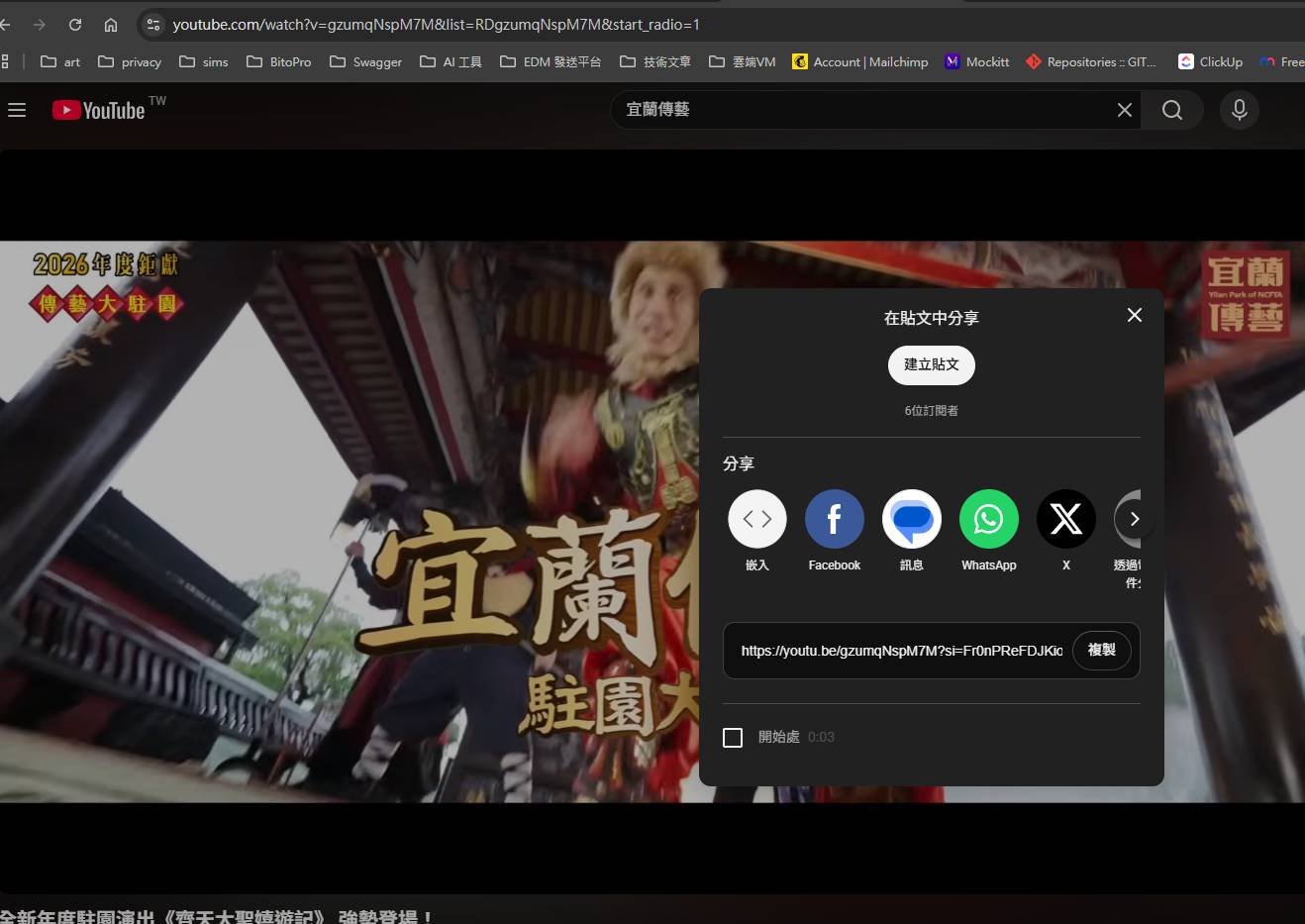
Task: Choose the Embed (嵌入) share option
Action: (x=757, y=531)
